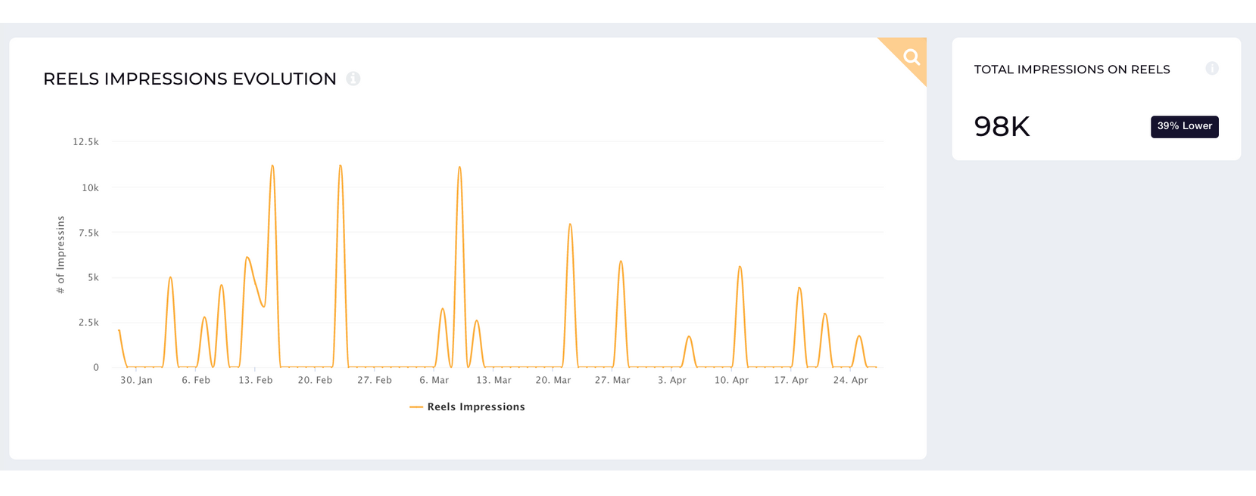Image resolution: width=1256 pixels, height=496 pixels.
Task: Click the 24. Apr x-axis label
Action: pos(851,381)
